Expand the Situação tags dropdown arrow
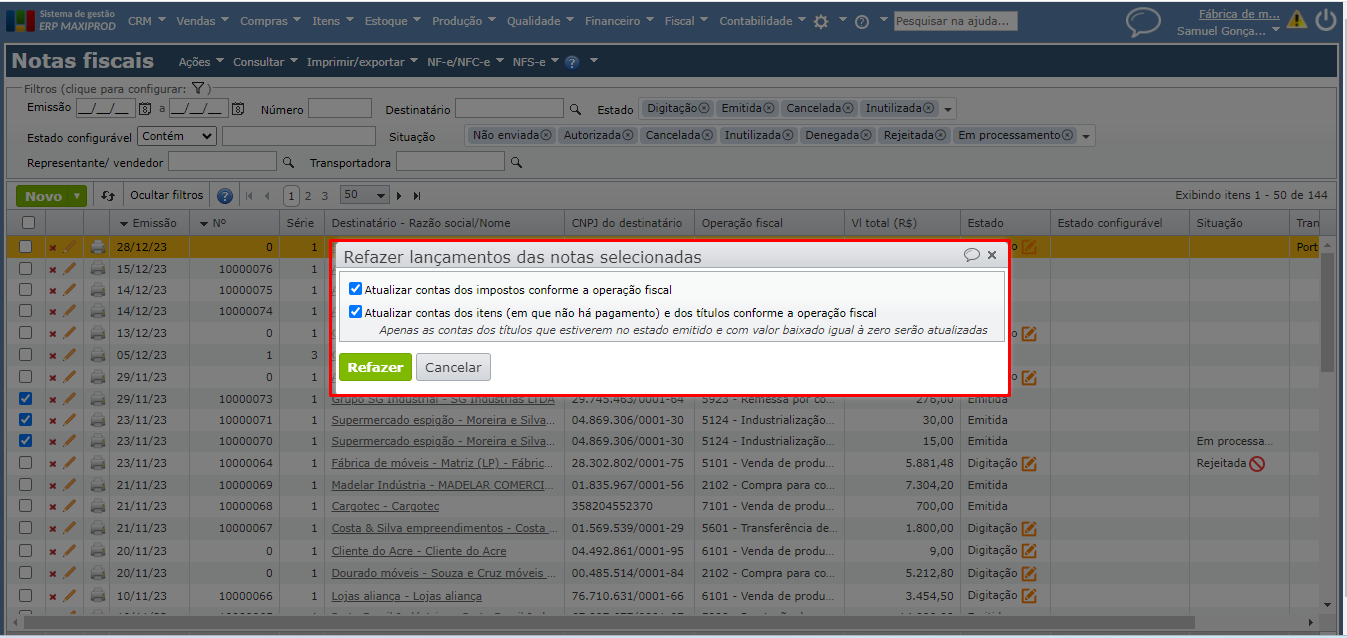 (x=1087, y=136)
